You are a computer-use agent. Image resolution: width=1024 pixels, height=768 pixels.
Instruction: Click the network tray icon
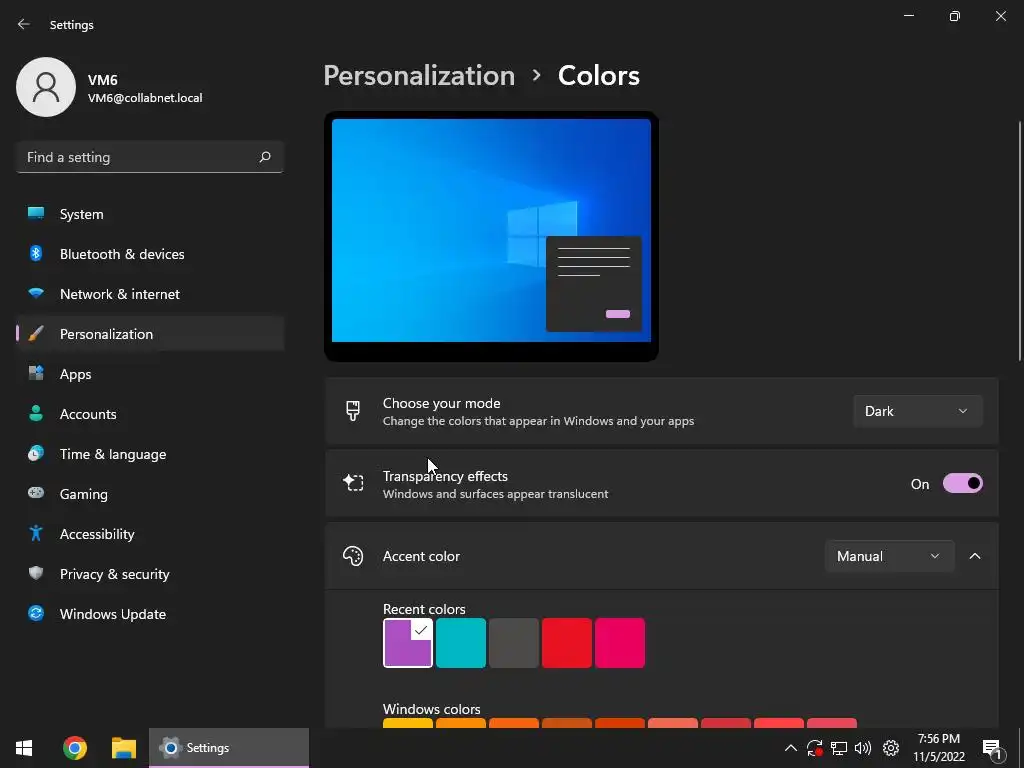pos(839,748)
